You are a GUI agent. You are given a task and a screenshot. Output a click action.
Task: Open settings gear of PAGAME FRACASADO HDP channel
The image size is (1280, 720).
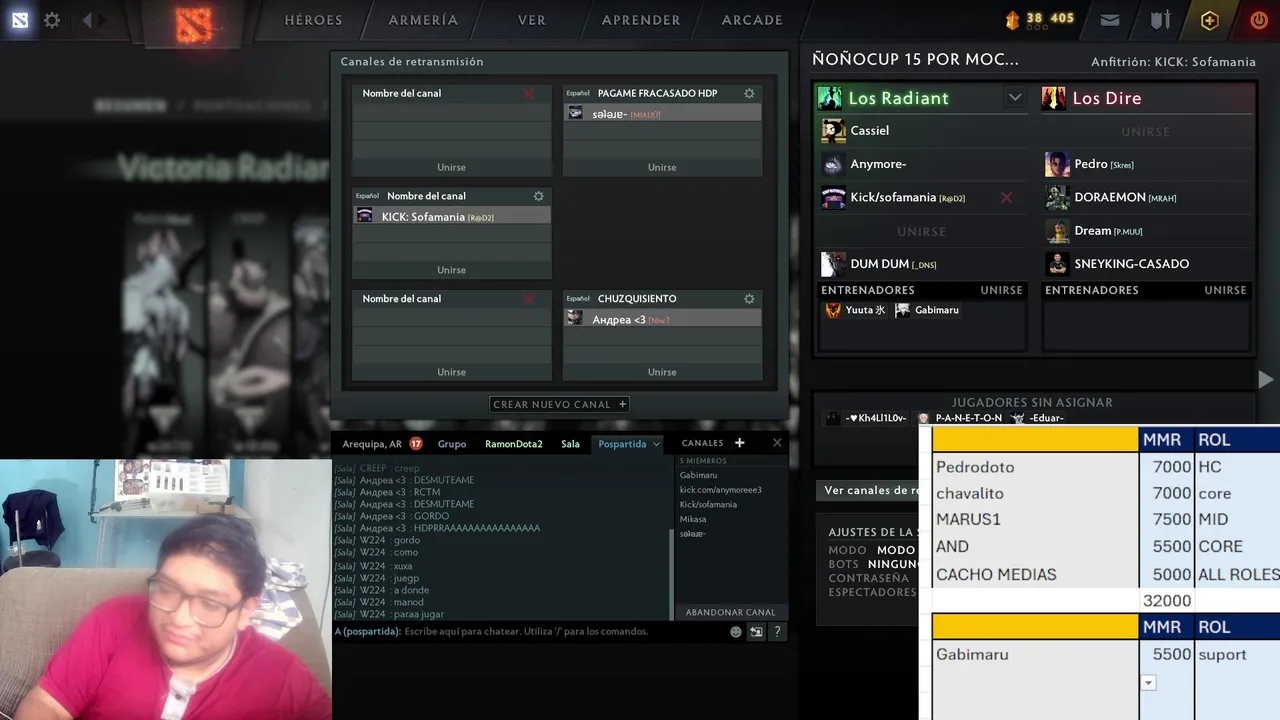click(x=749, y=93)
